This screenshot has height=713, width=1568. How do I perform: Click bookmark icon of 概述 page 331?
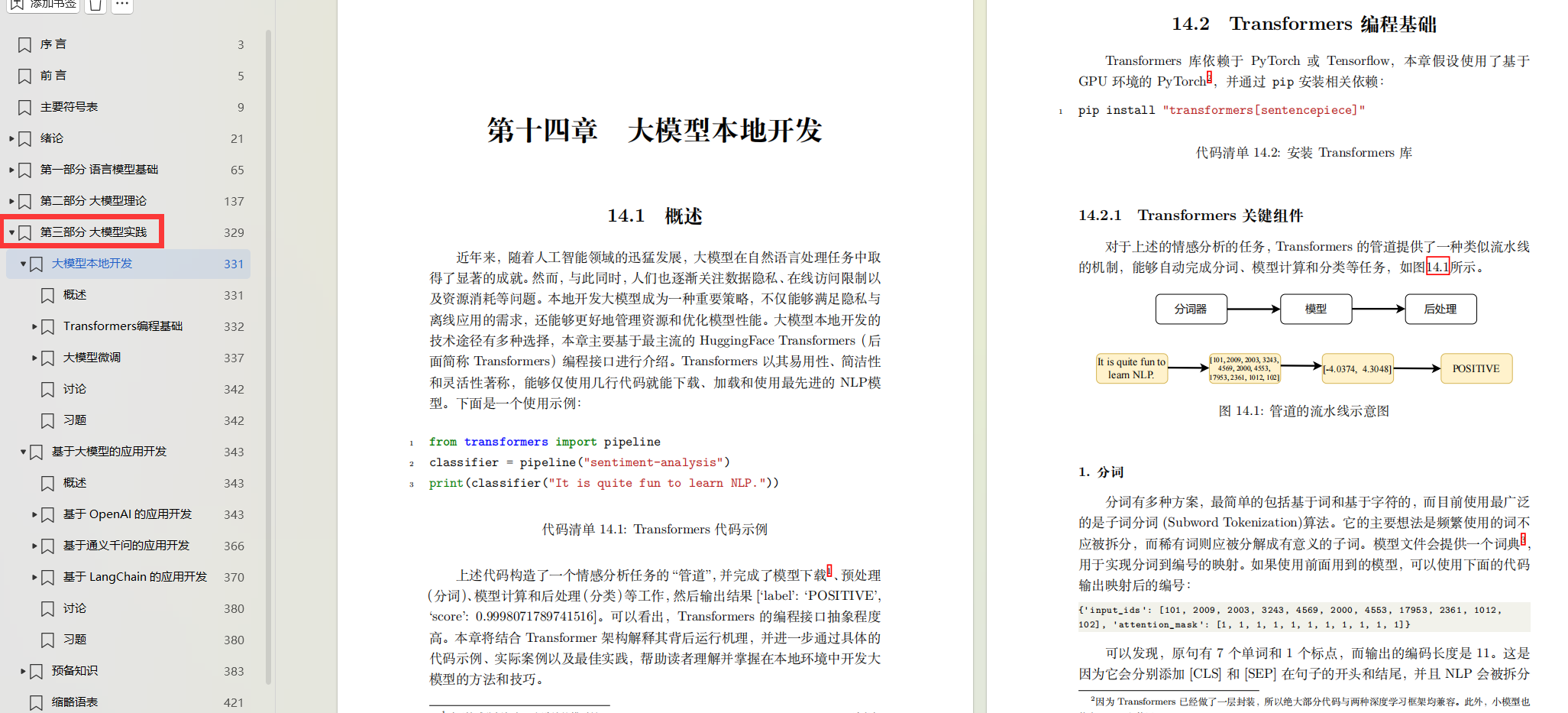pyautogui.click(x=47, y=296)
